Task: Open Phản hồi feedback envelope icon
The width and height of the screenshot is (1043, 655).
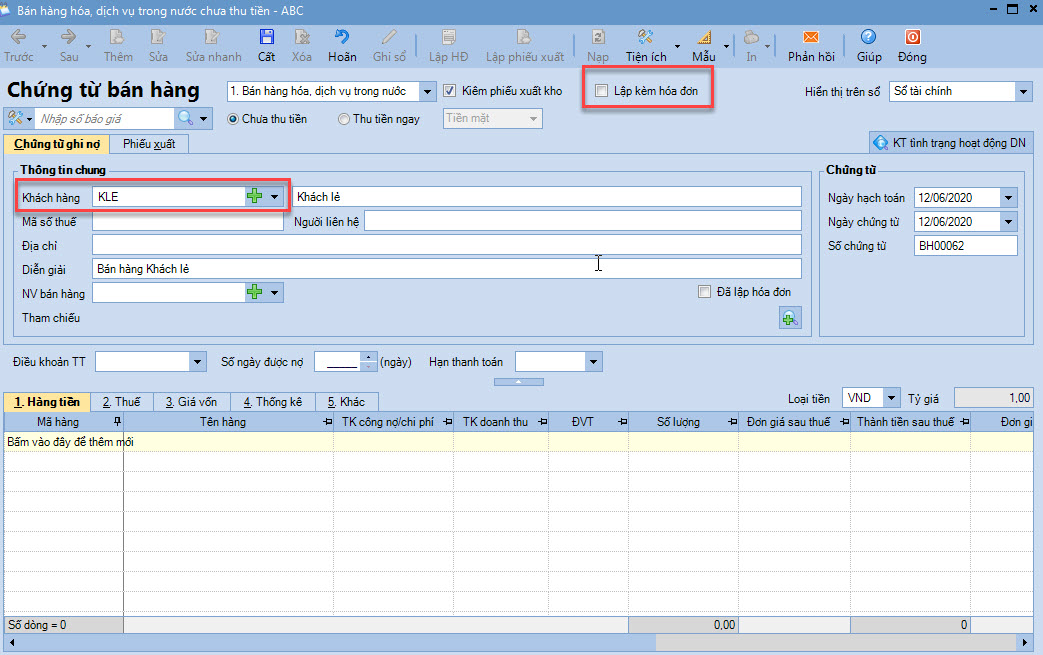Action: click(811, 37)
